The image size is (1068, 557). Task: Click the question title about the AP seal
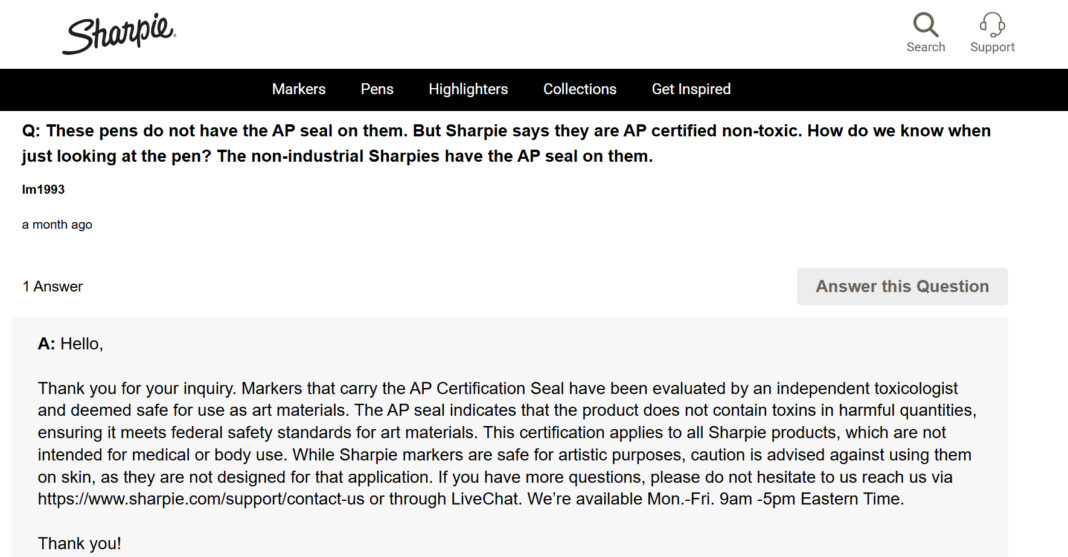pos(506,144)
